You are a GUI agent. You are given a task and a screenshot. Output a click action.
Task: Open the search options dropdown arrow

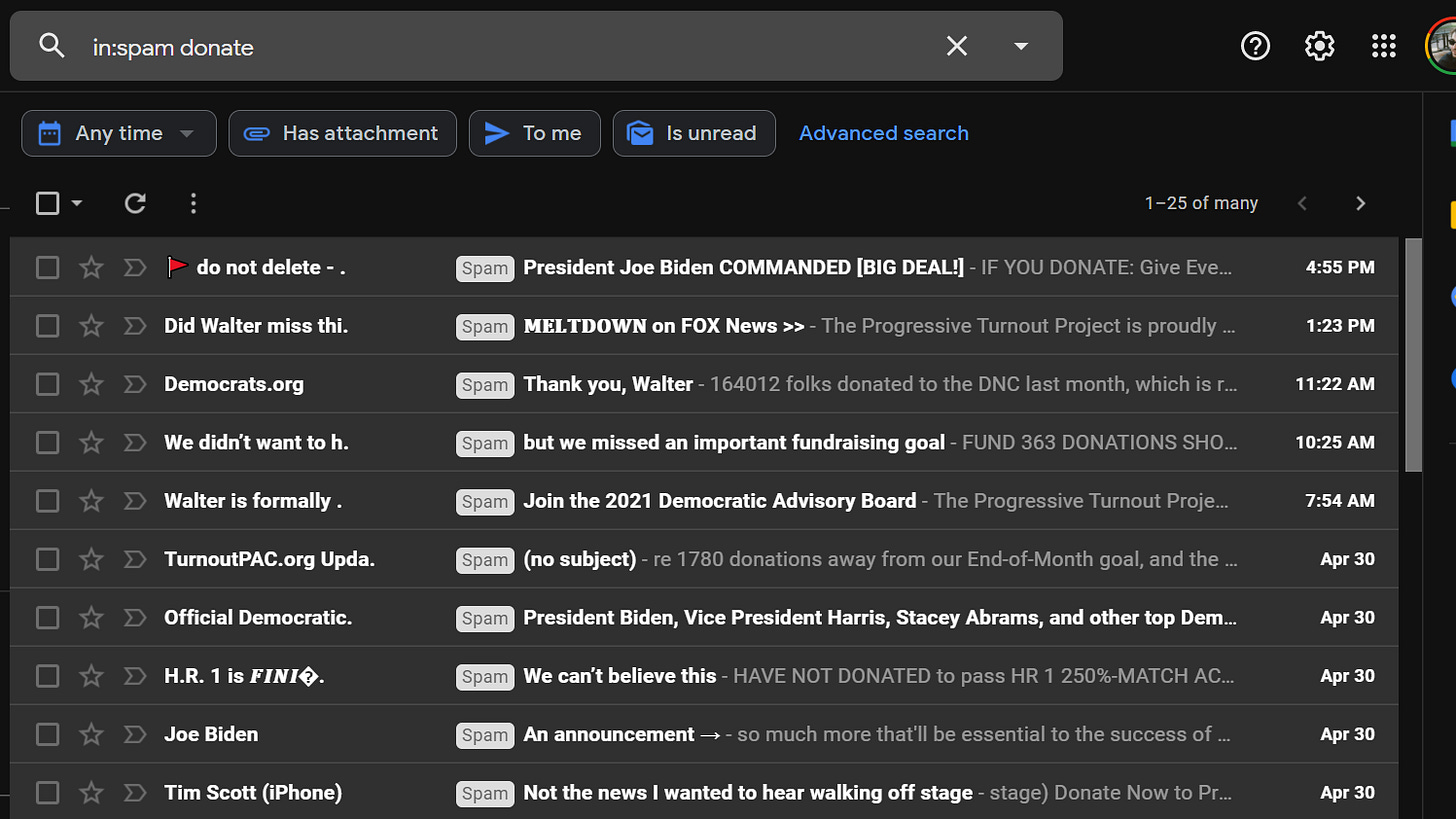point(1021,46)
